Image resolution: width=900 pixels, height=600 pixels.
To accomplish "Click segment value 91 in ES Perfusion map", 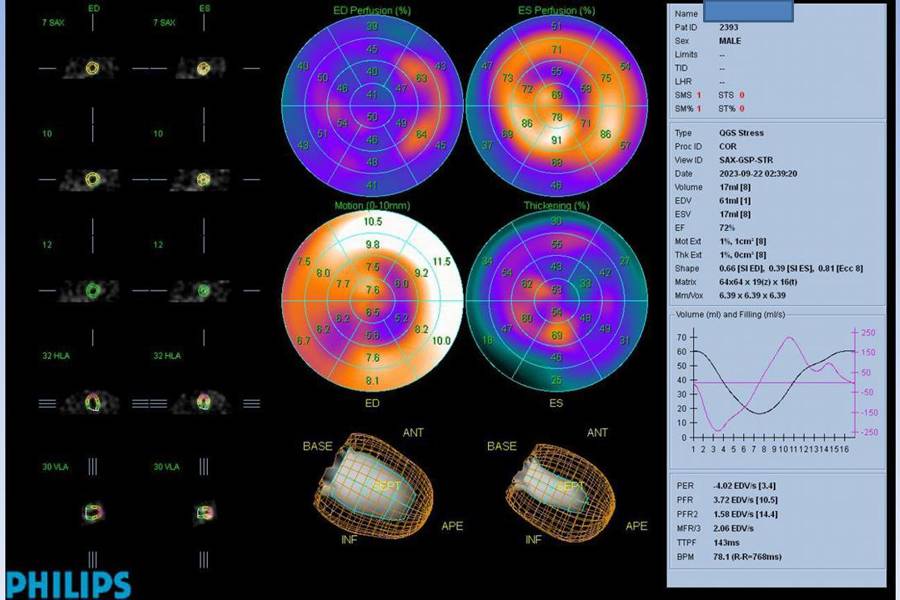I will point(556,140).
